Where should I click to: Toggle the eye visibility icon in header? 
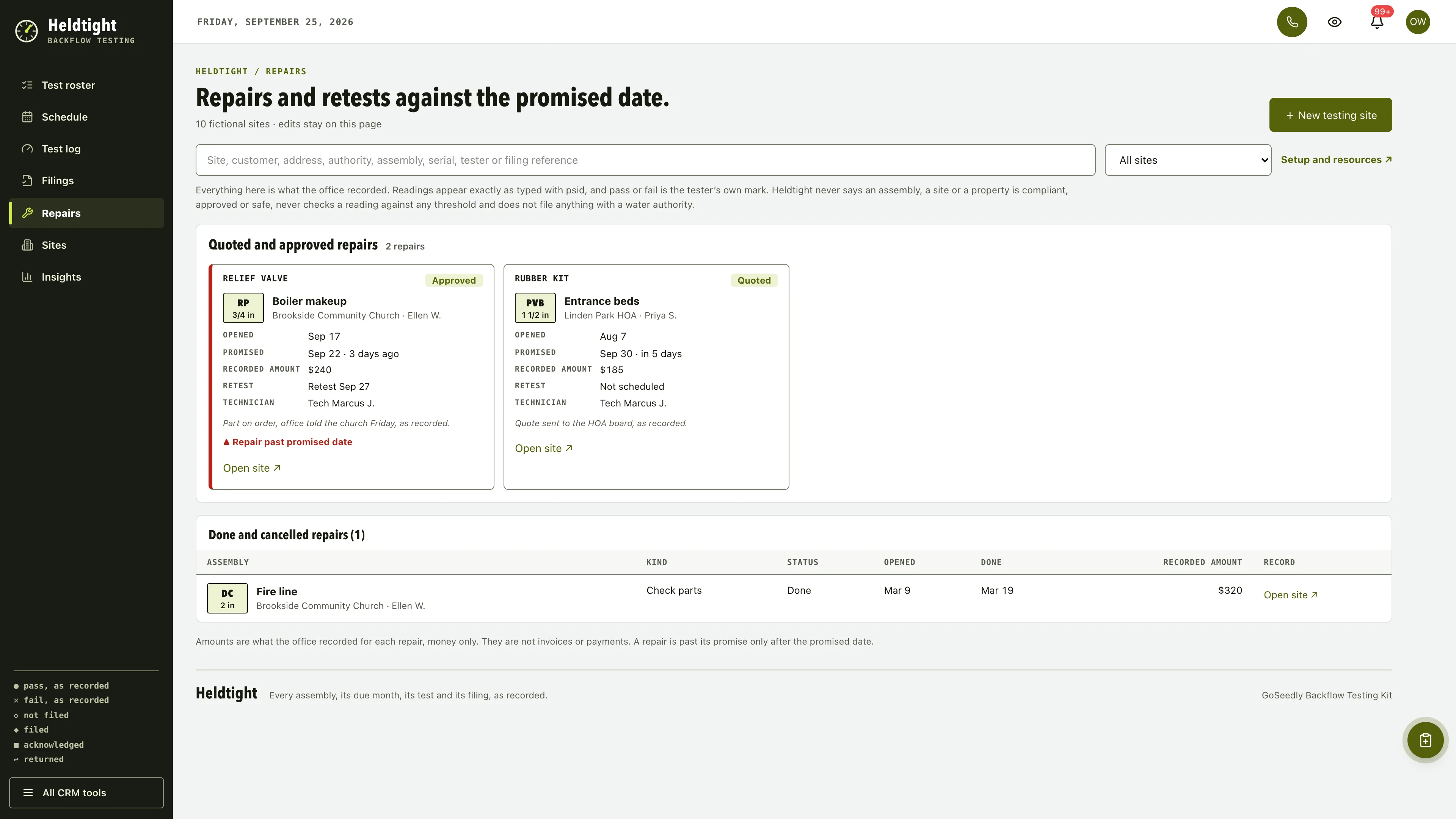(1335, 22)
